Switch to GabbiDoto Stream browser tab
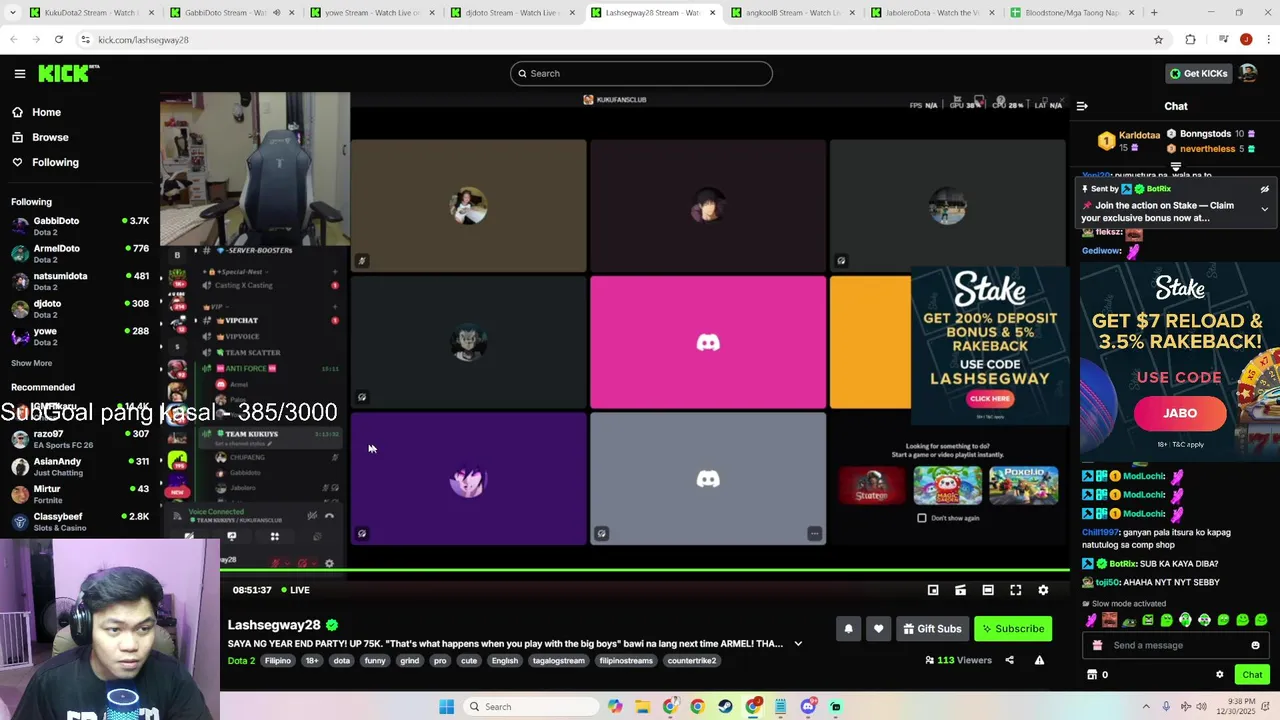This screenshot has width=1280, height=720. tap(230, 13)
